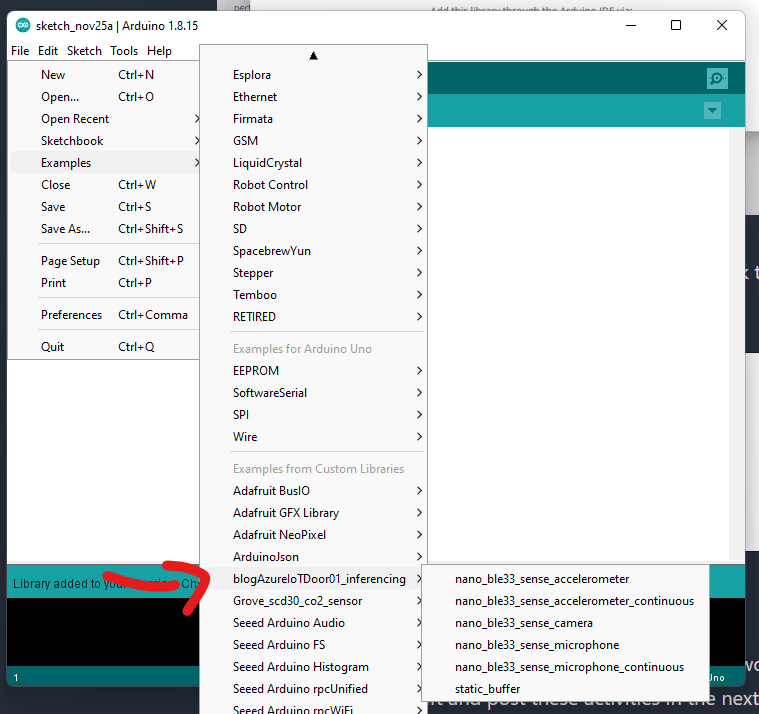Choose Quit from the File menu
Viewport: 759px width, 714px height.
(x=104, y=347)
